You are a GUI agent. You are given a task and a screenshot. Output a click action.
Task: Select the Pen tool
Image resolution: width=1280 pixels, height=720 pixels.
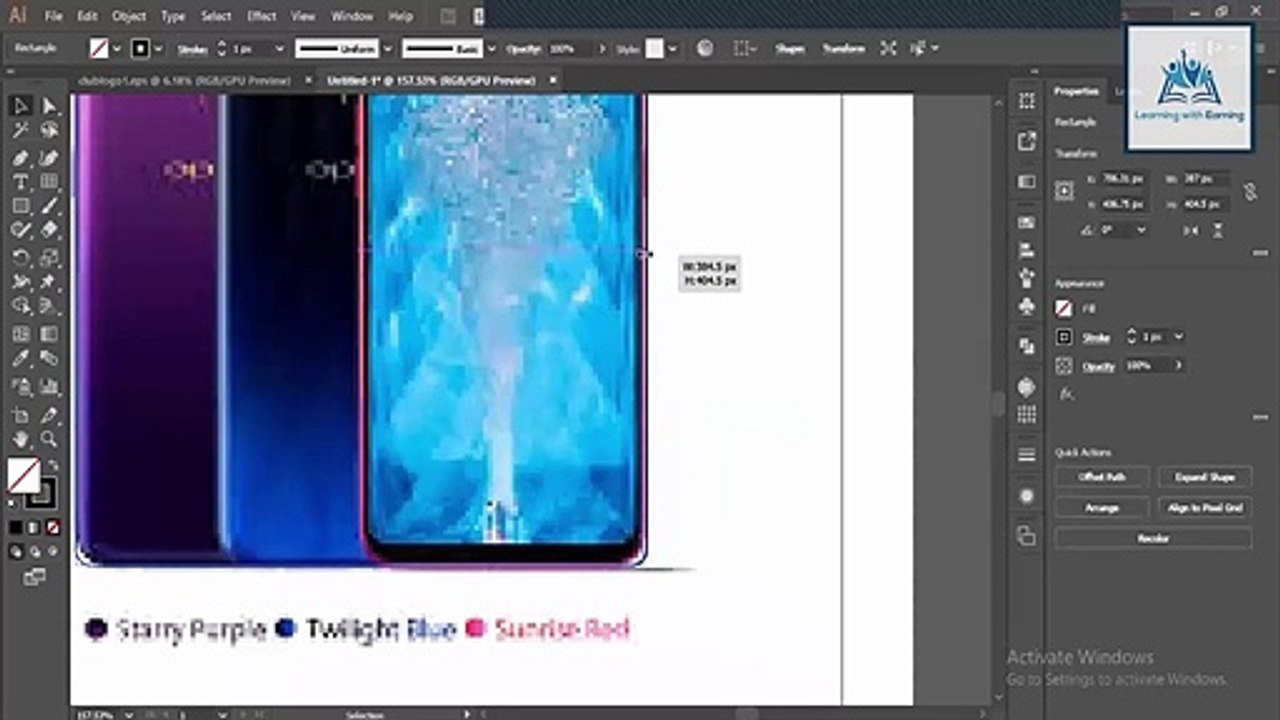21,157
